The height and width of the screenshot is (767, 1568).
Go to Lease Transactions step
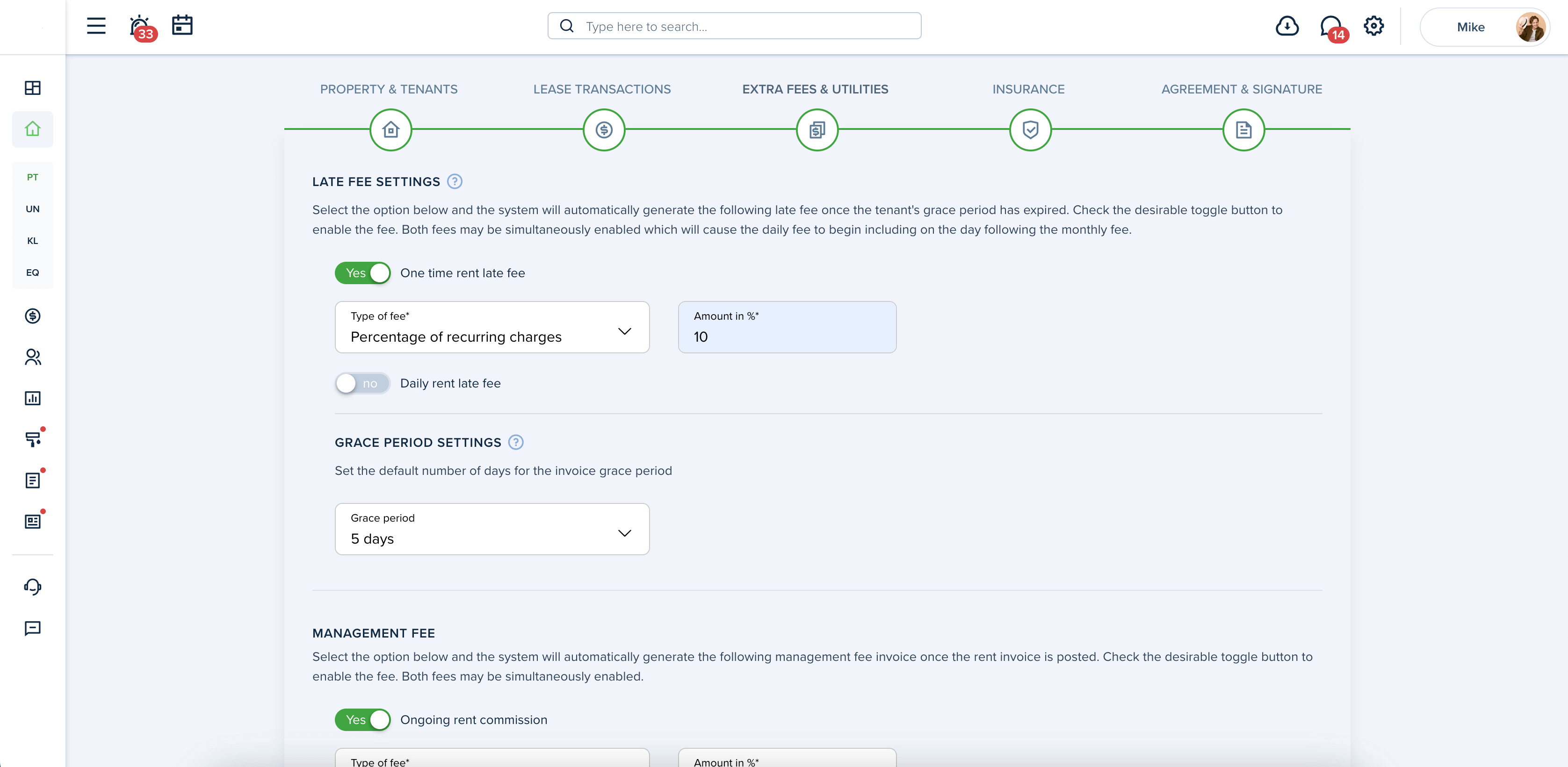coord(602,89)
